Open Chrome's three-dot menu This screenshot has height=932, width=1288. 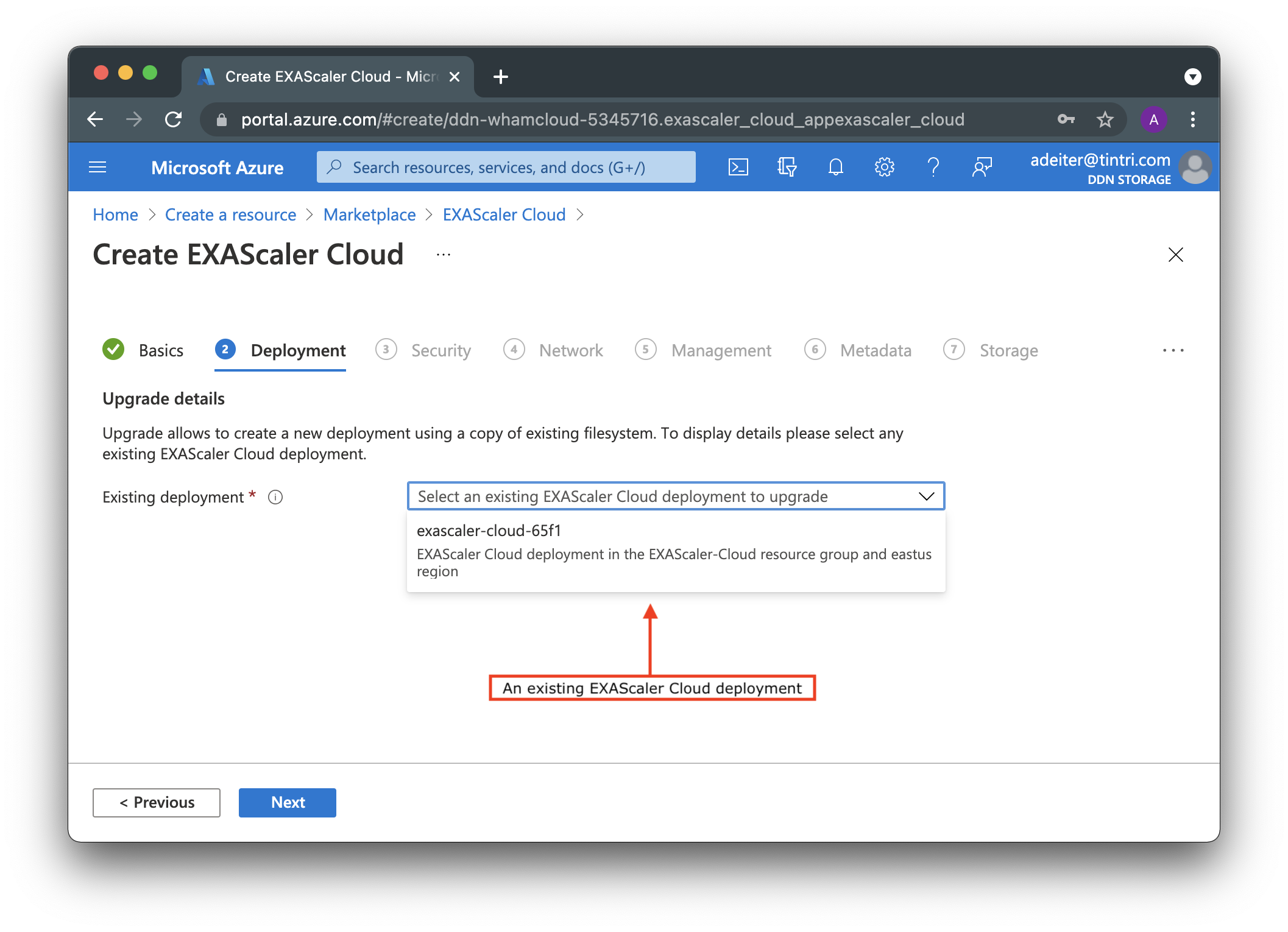(x=1193, y=119)
